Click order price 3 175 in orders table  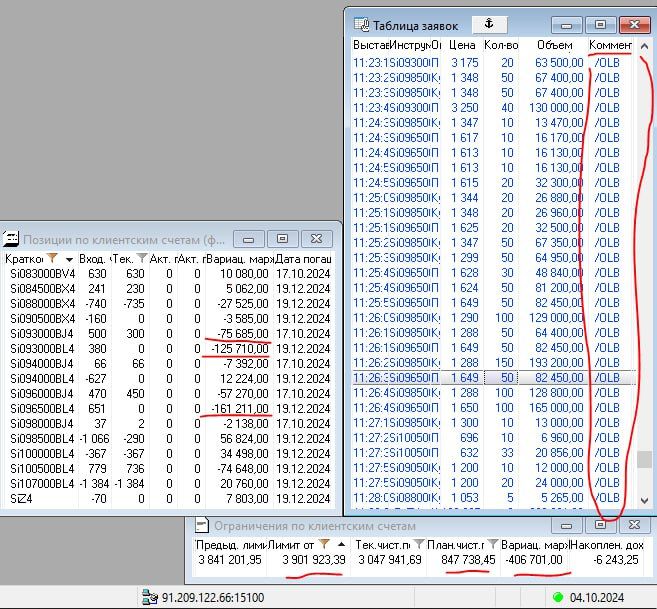tap(465, 63)
